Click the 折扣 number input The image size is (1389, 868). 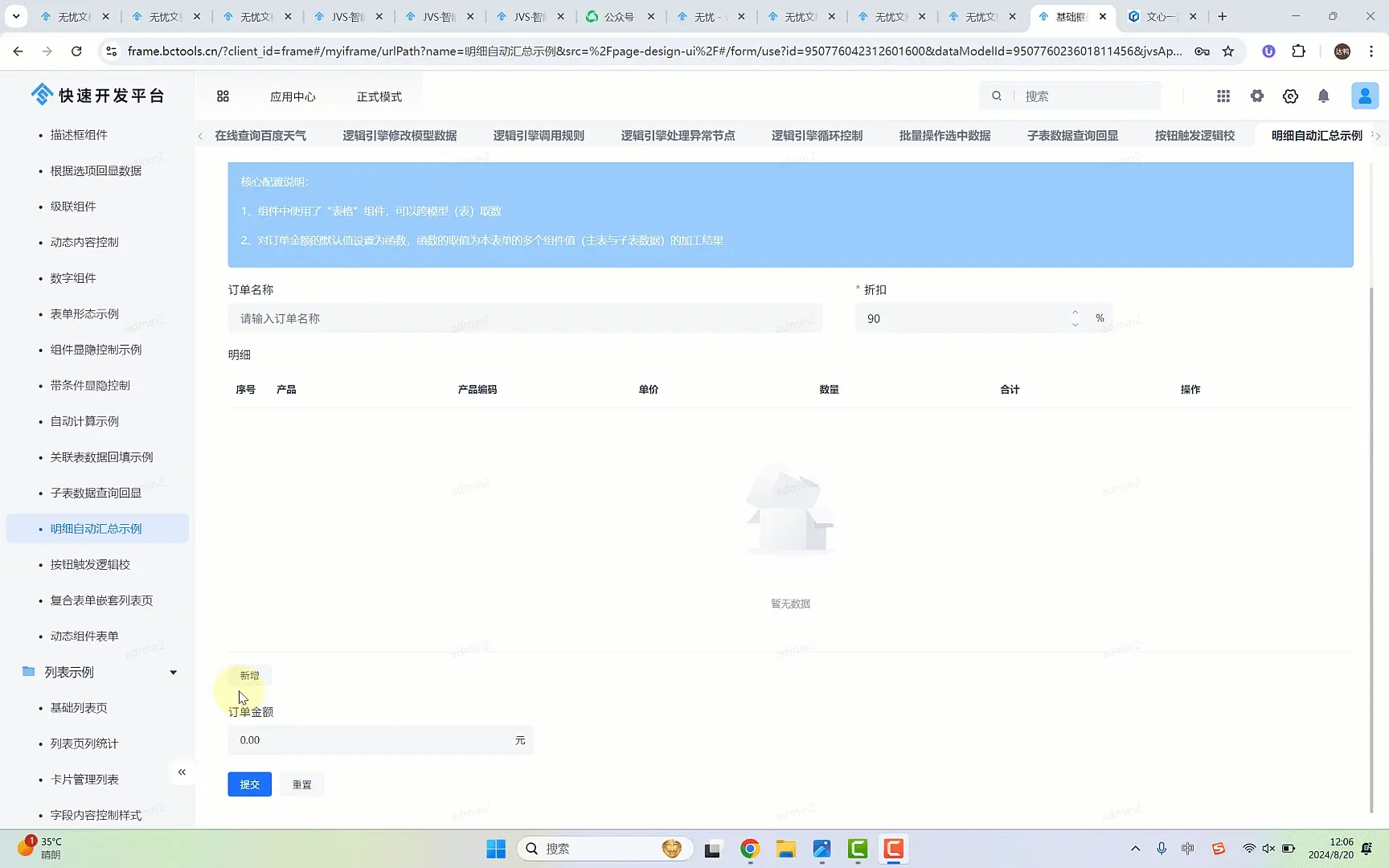(961, 318)
